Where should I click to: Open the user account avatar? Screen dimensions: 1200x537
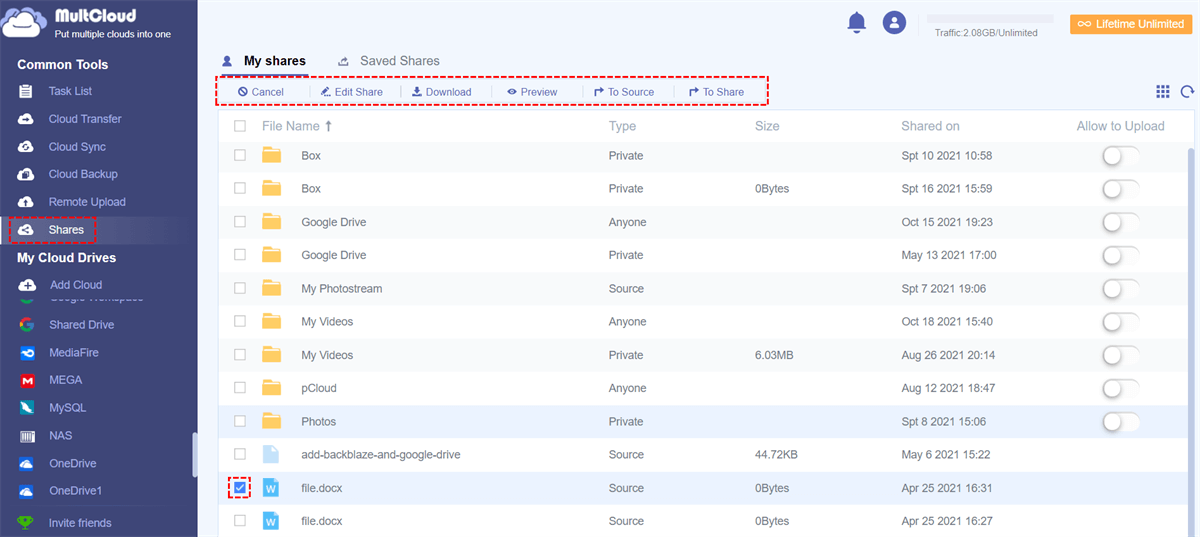click(x=894, y=23)
